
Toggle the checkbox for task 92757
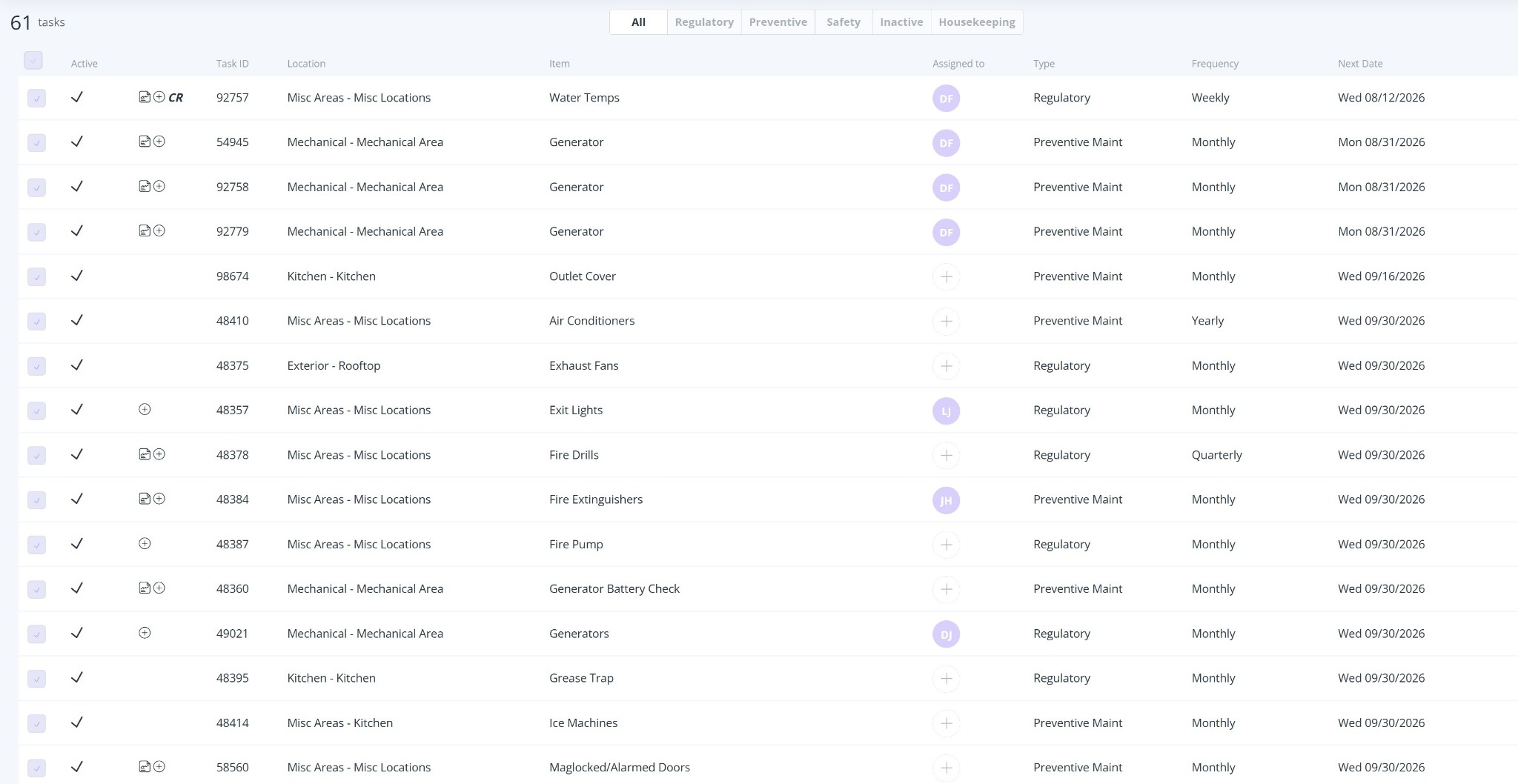36,98
